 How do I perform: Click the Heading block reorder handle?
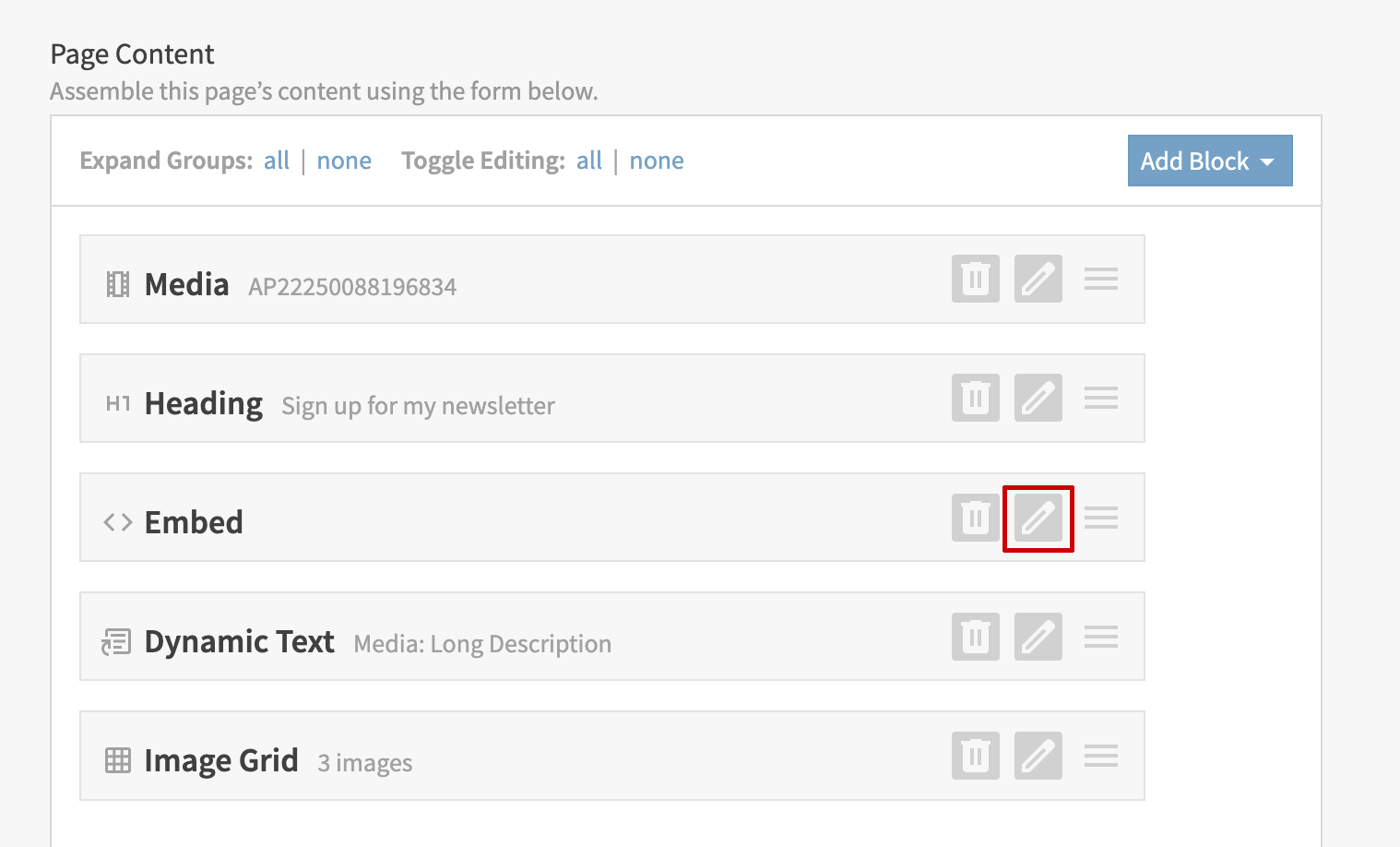1101,398
